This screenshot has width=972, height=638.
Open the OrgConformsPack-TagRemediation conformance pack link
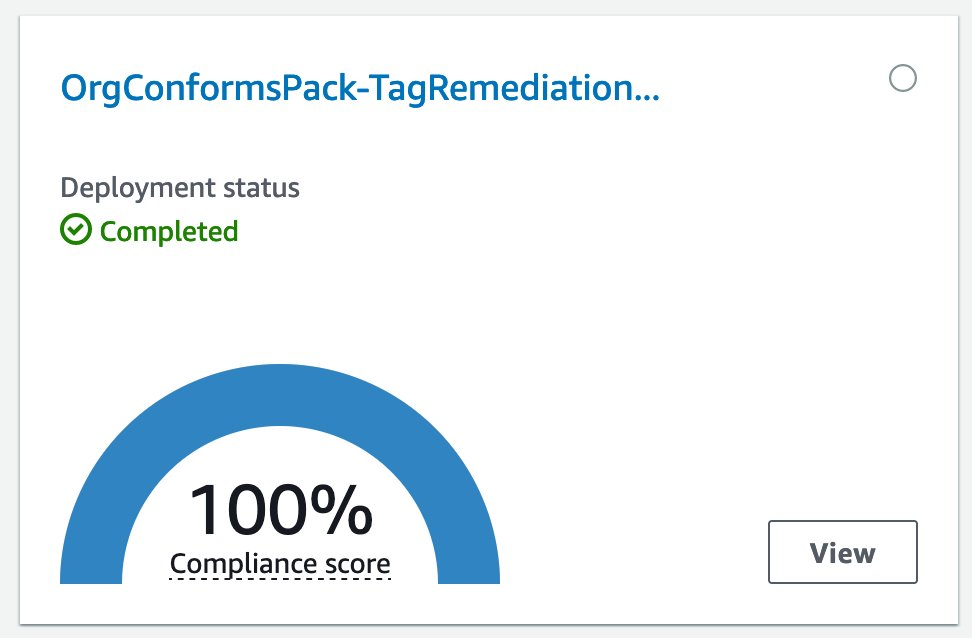pos(360,88)
